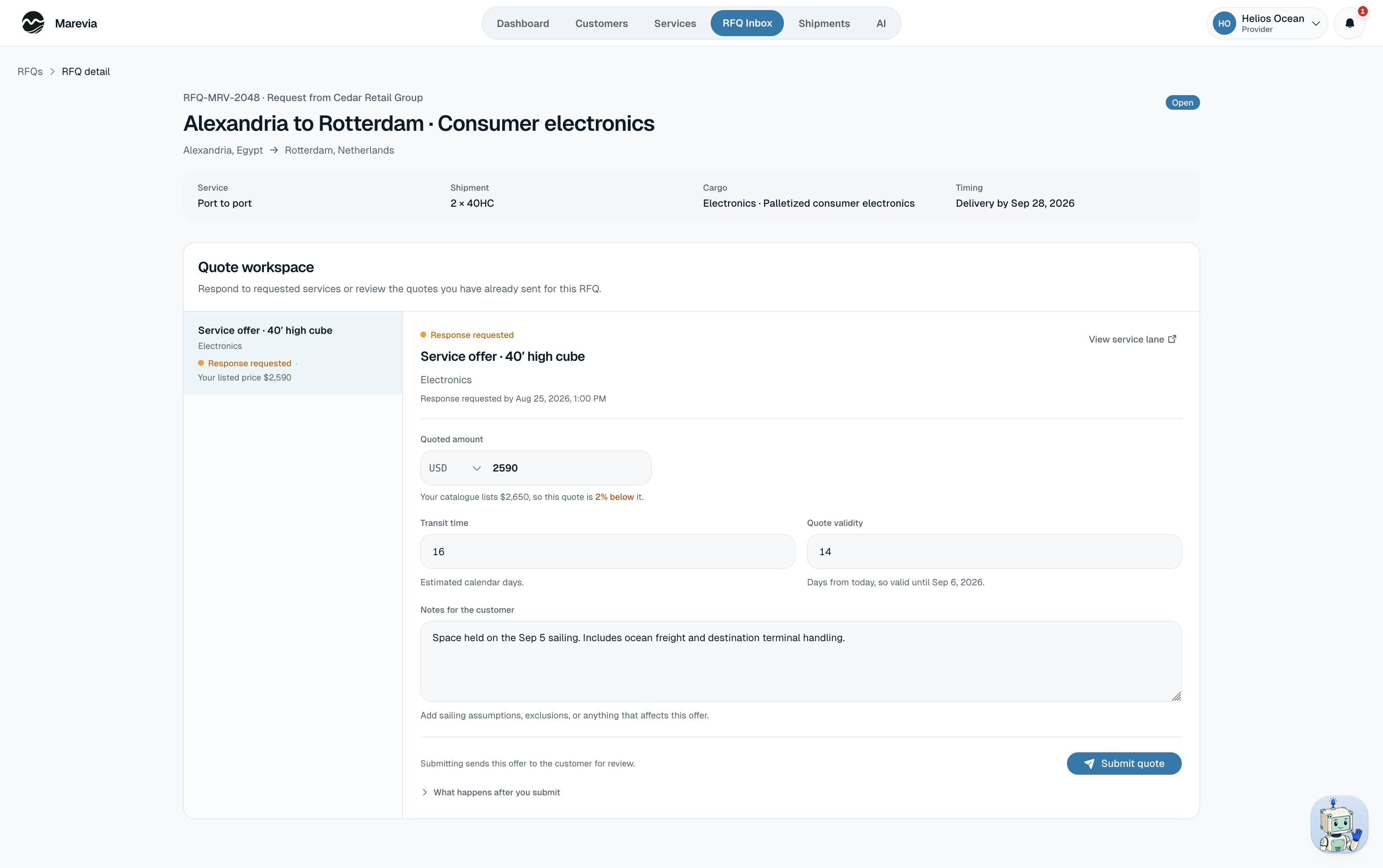Click the Palletized consumer electronics cargo value
1383x868 pixels.
pyautogui.click(x=808, y=203)
